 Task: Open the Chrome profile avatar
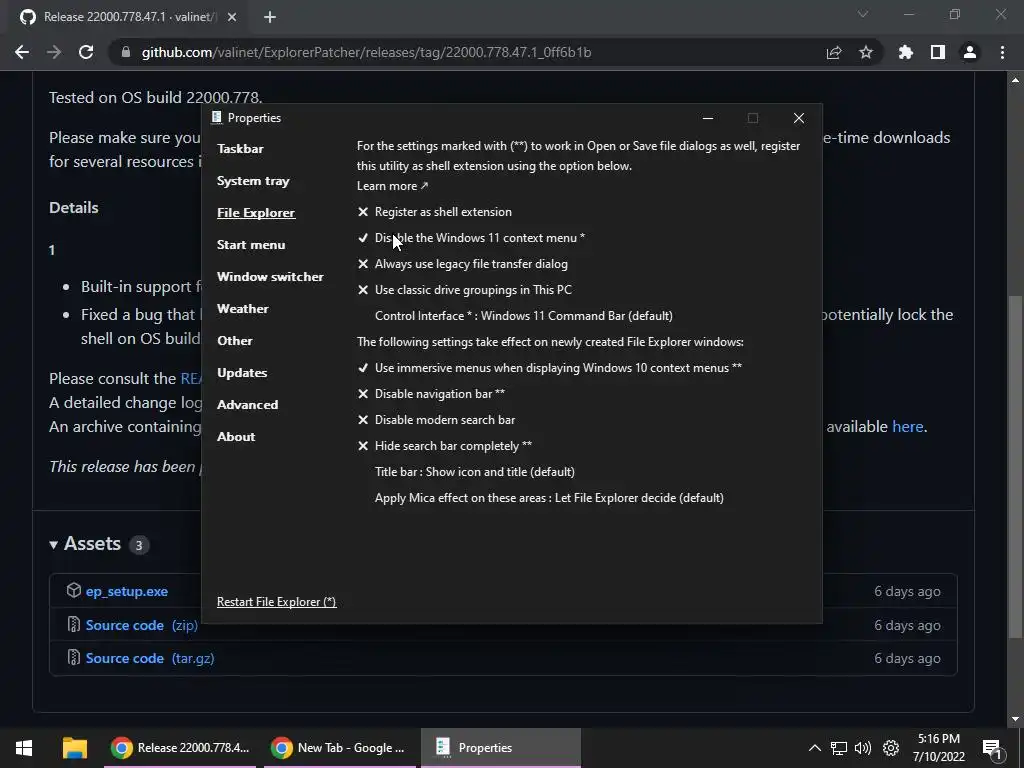(970, 52)
